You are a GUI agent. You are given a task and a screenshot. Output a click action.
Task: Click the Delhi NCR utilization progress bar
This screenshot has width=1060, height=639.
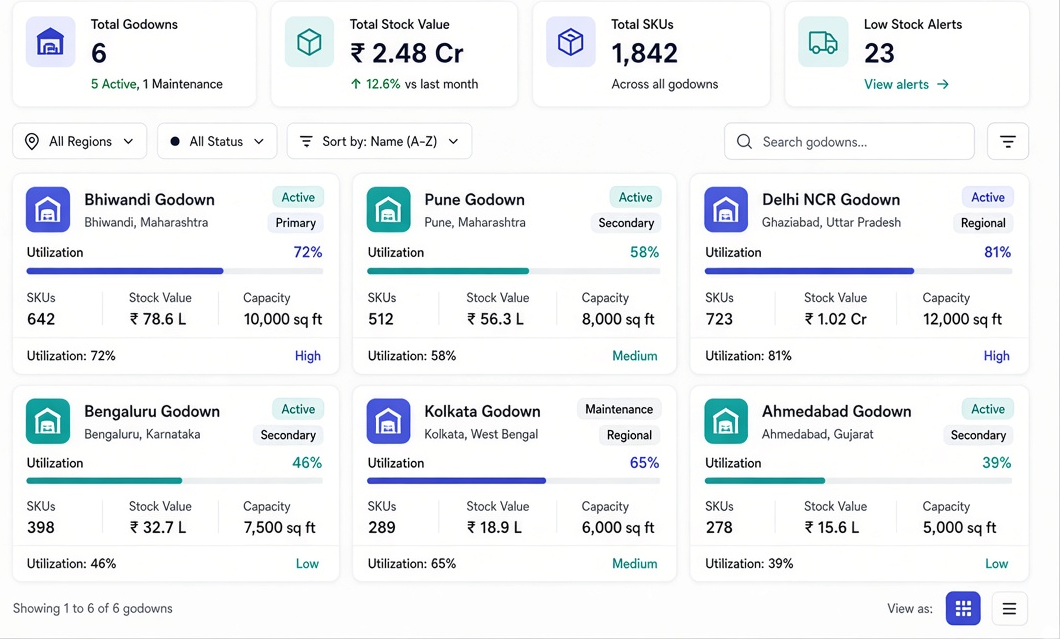point(859,271)
